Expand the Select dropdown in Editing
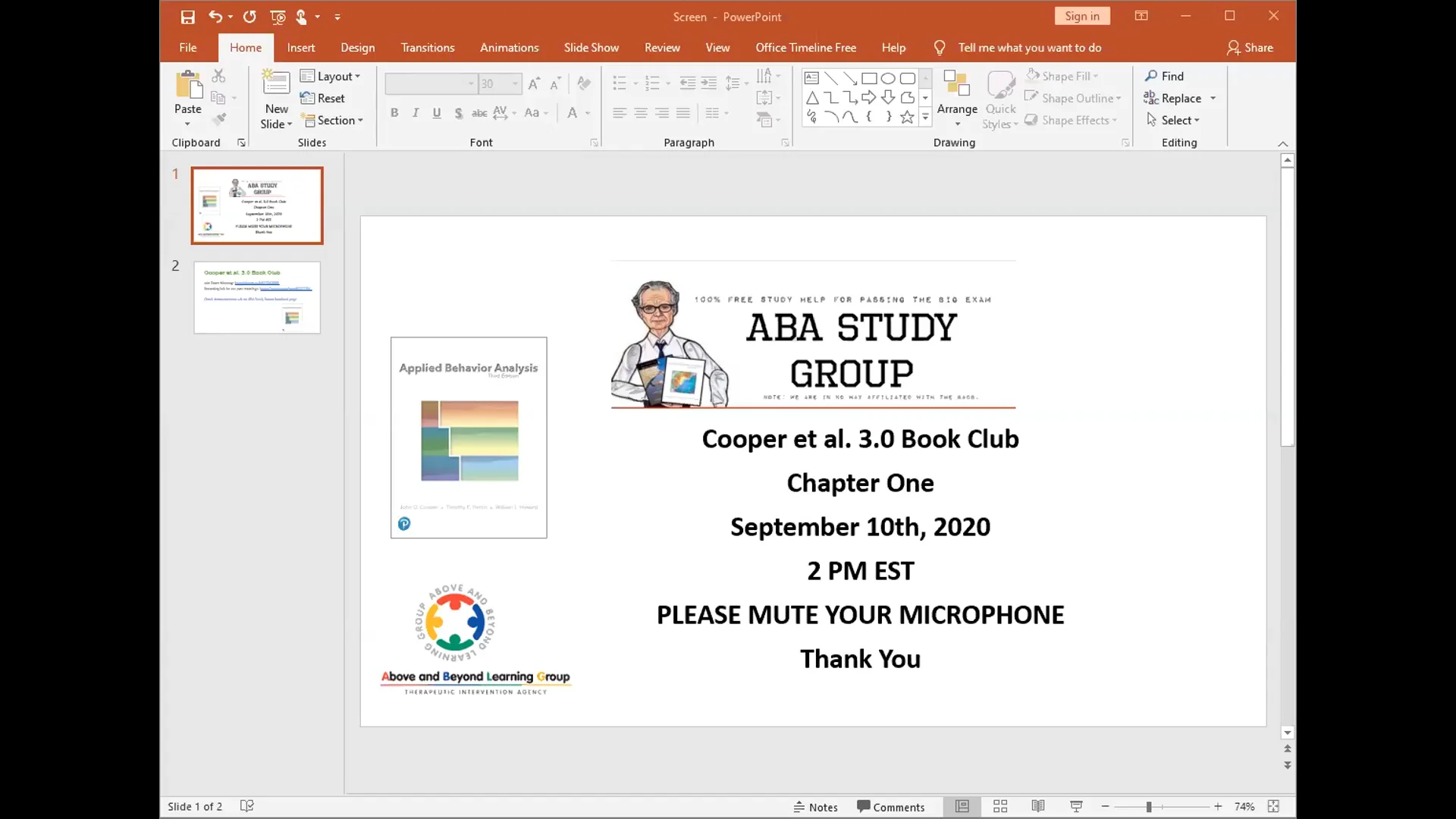The width and height of the screenshot is (1456, 819). tap(1174, 120)
